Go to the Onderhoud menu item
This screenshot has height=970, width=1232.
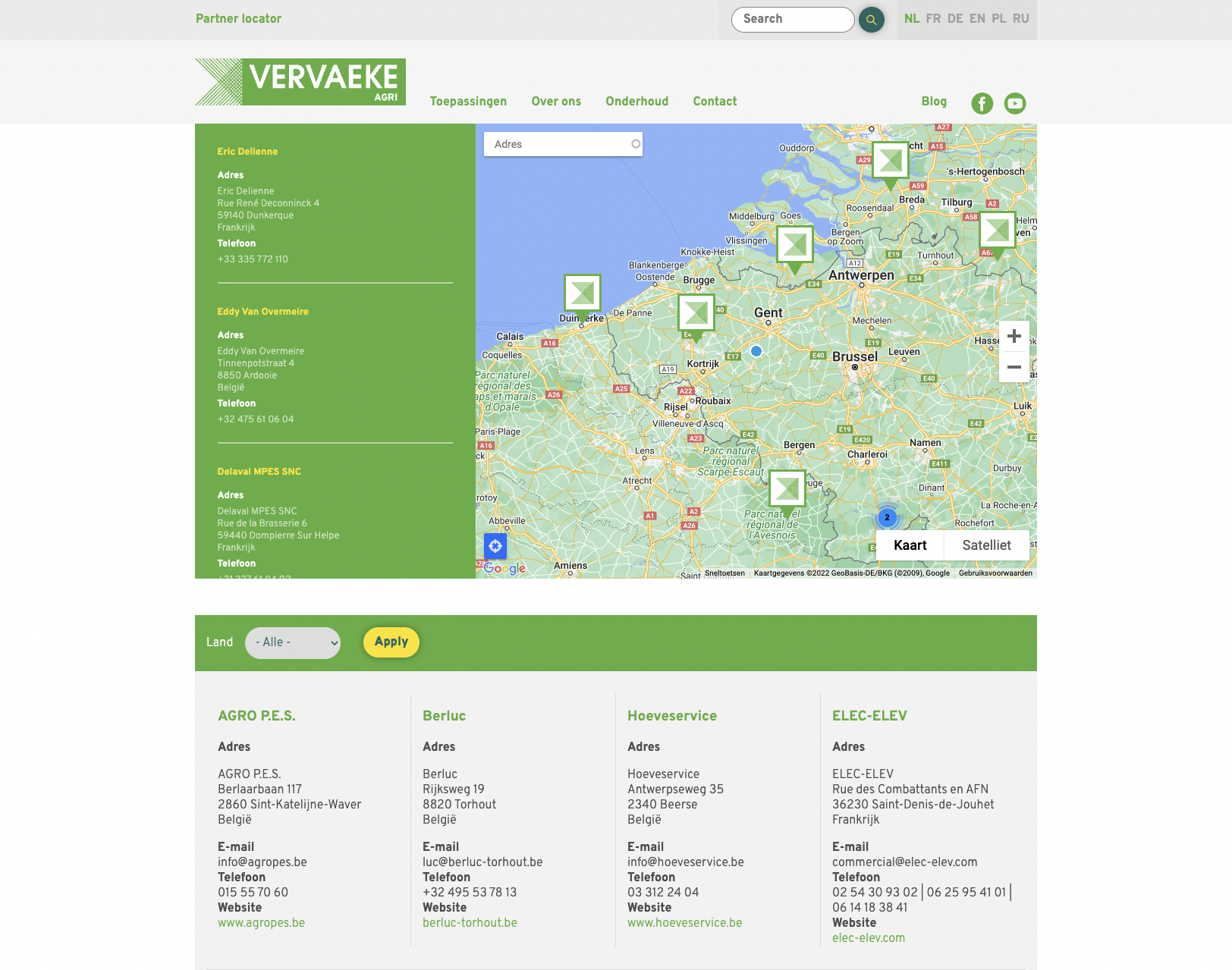pyautogui.click(x=636, y=102)
